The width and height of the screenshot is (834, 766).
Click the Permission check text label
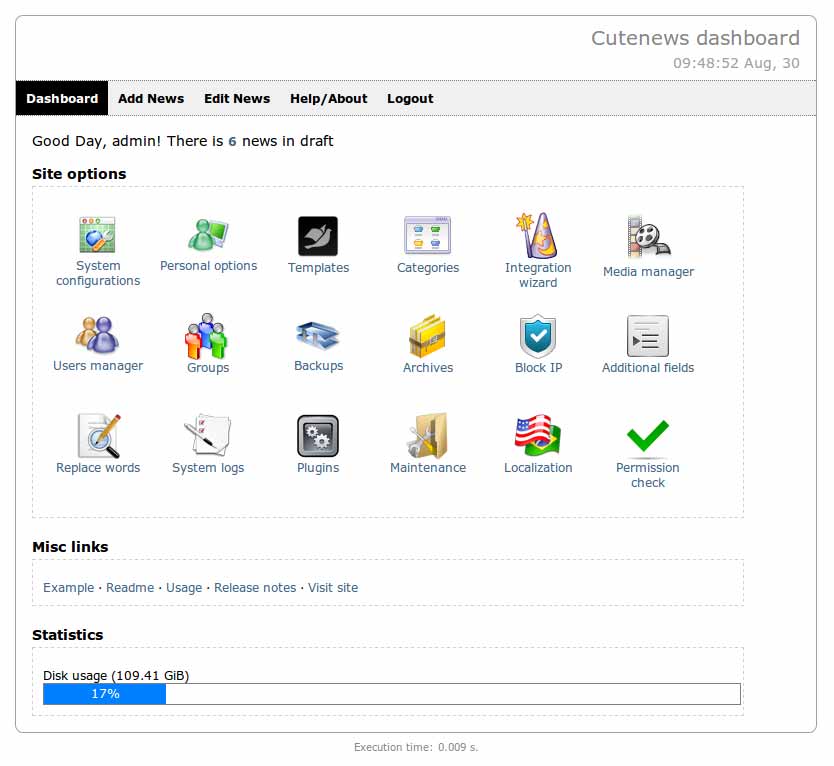pyautogui.click(x=648, y=475)
